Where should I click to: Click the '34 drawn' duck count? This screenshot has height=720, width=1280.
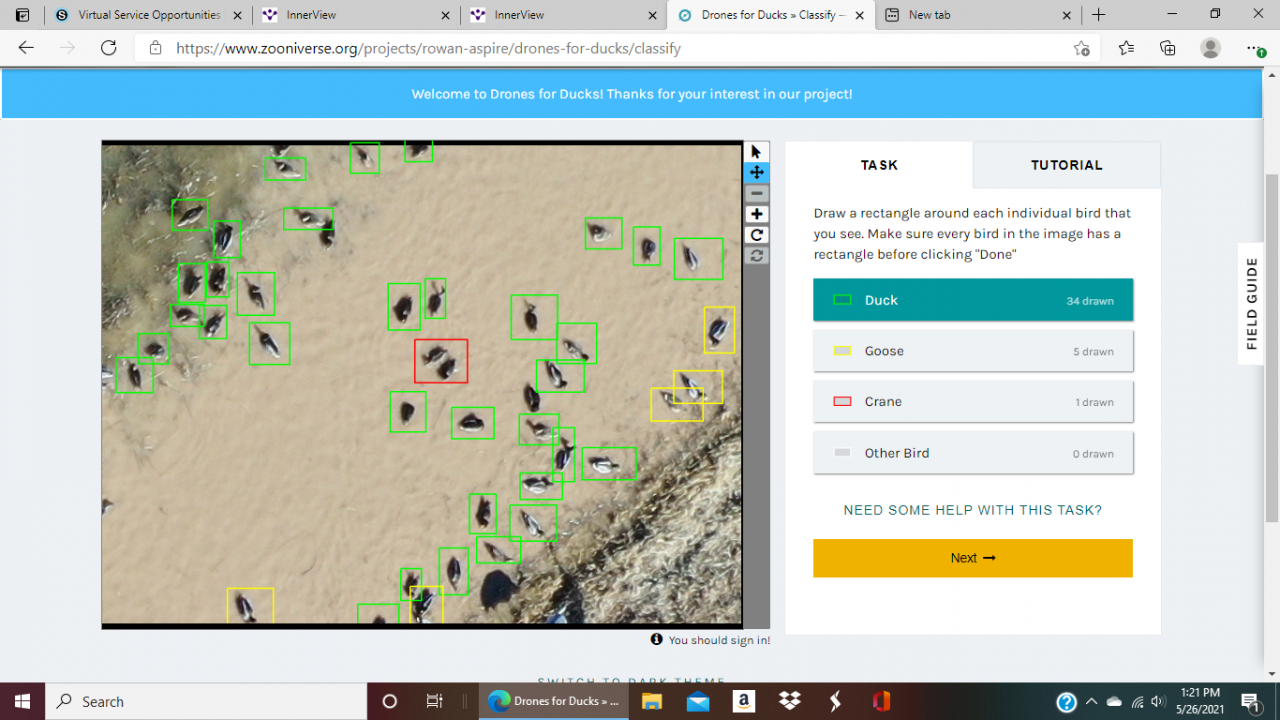click(1090, 301)
